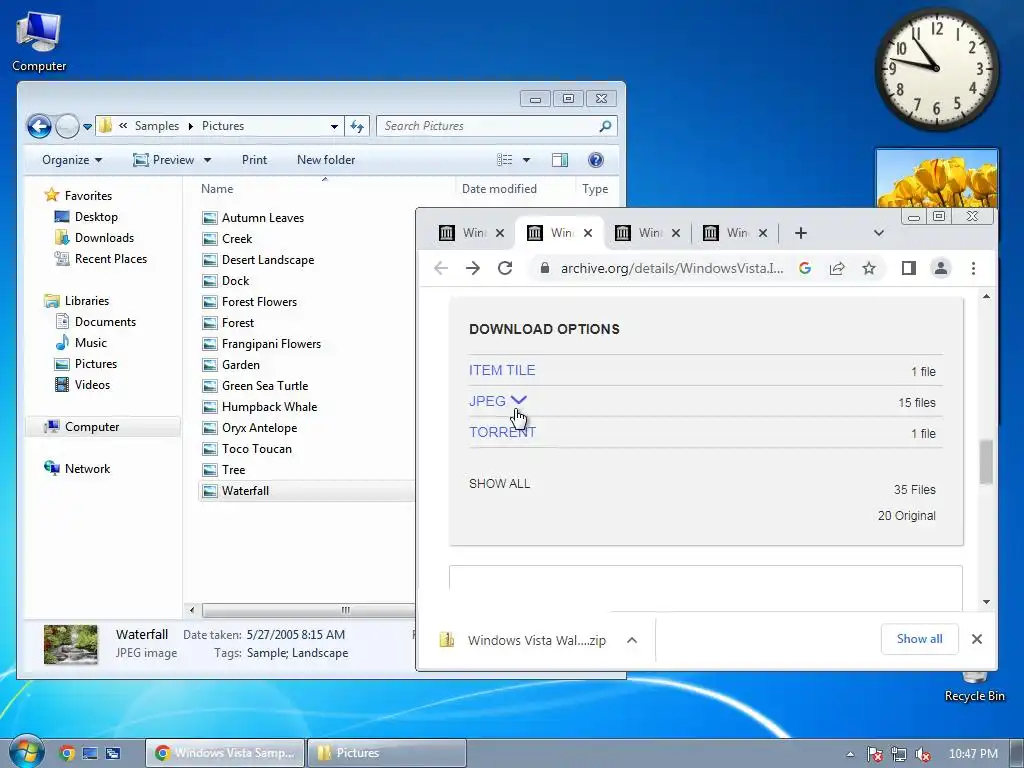Click the ITEM TILE download link
The height and width of the screenshot is (768, 1024).
coord(502,370)
